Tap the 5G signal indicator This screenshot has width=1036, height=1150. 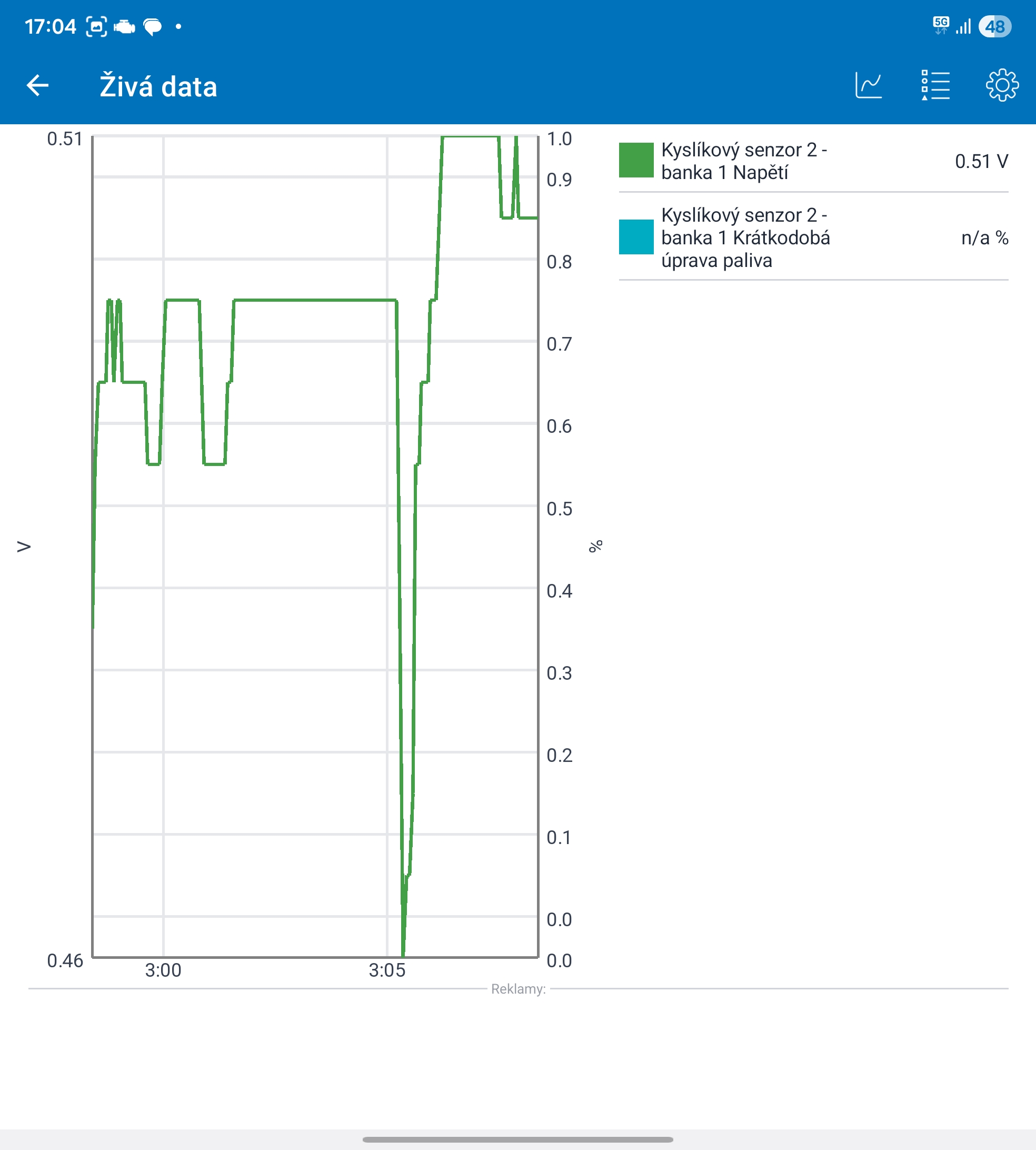pos(941,26)
